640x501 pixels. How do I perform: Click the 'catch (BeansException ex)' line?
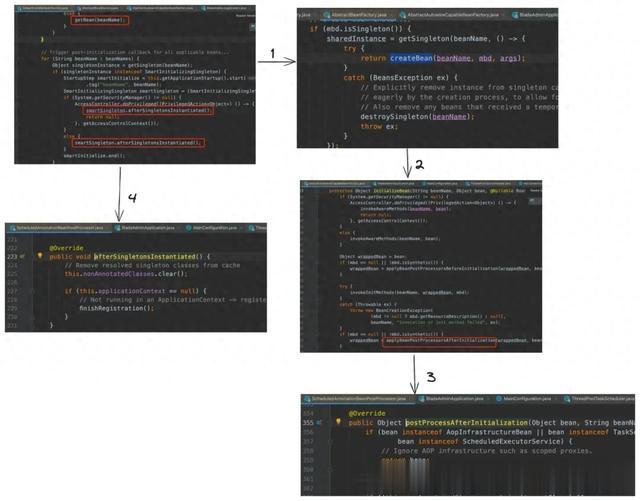(400, 78)
